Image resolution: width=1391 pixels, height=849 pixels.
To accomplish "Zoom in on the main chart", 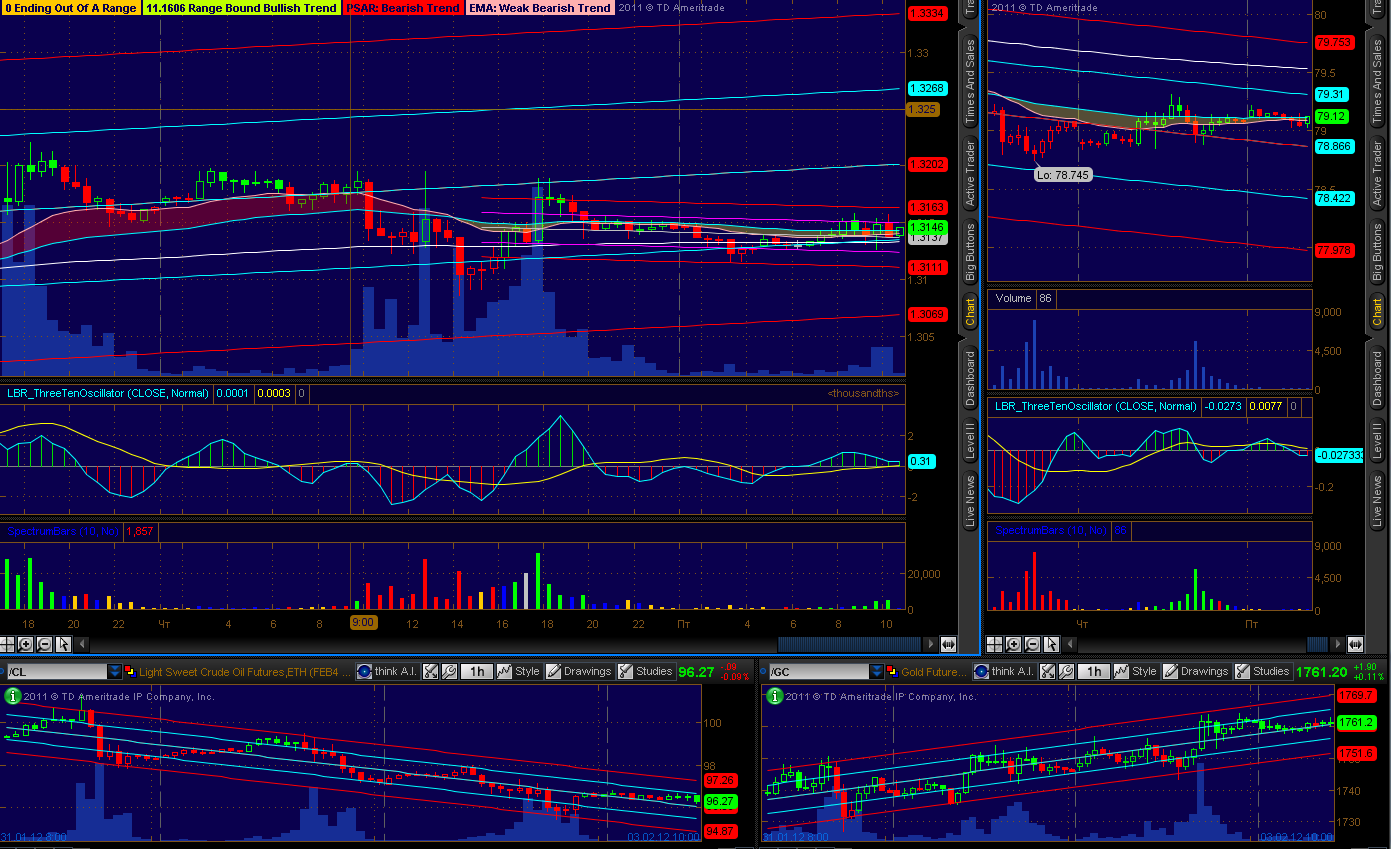I will click(25, 644).
